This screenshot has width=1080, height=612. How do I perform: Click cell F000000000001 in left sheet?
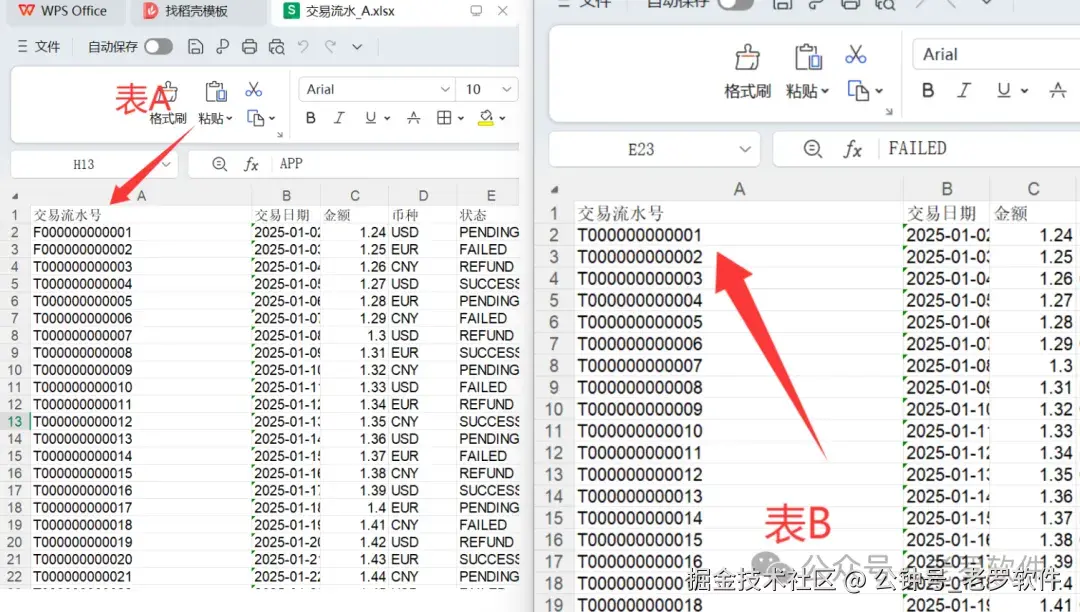pyautogui.click(x=141, y=232)
